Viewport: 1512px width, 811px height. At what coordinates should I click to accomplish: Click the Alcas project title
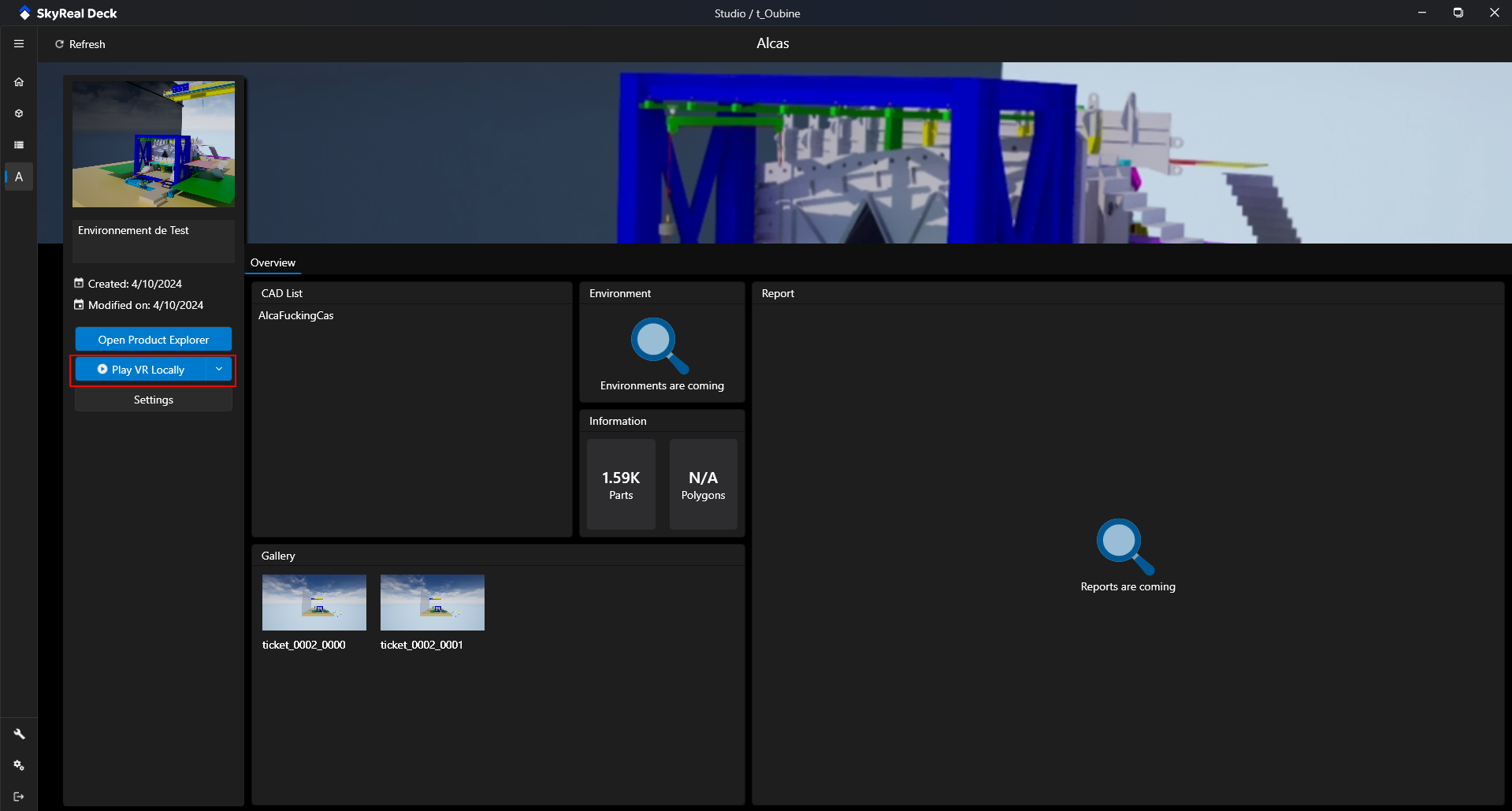[x=773, y=43]
